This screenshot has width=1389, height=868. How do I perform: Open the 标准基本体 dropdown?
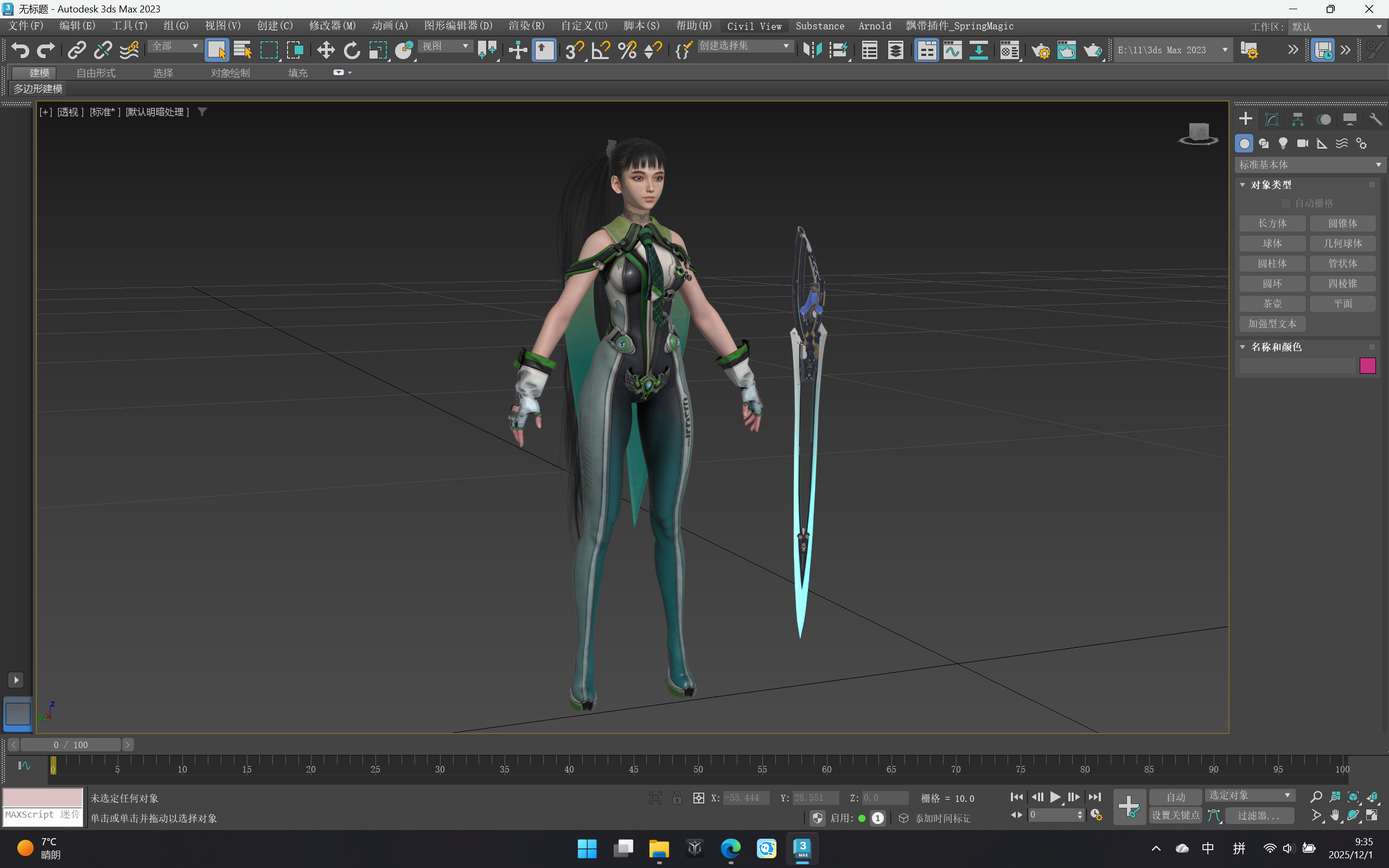[1309, 165]
